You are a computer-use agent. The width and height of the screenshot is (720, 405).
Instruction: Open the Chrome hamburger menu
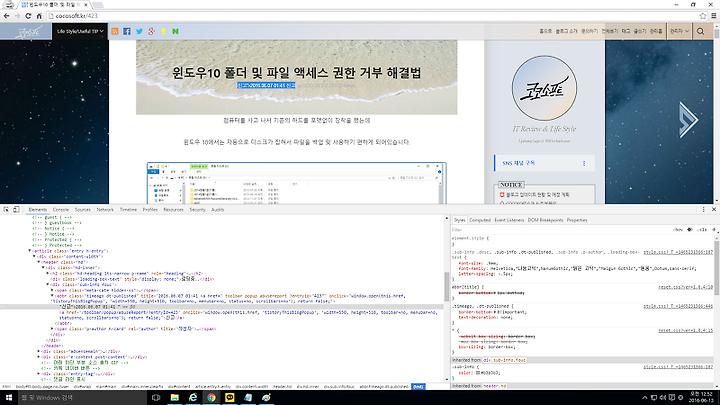[x=714, y=16]
